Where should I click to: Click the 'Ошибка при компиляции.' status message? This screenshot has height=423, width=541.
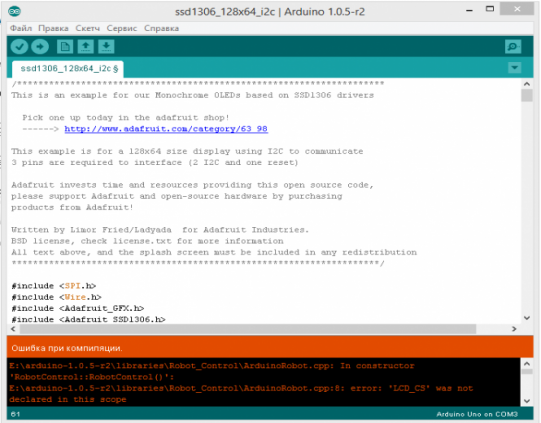[67, 348]
